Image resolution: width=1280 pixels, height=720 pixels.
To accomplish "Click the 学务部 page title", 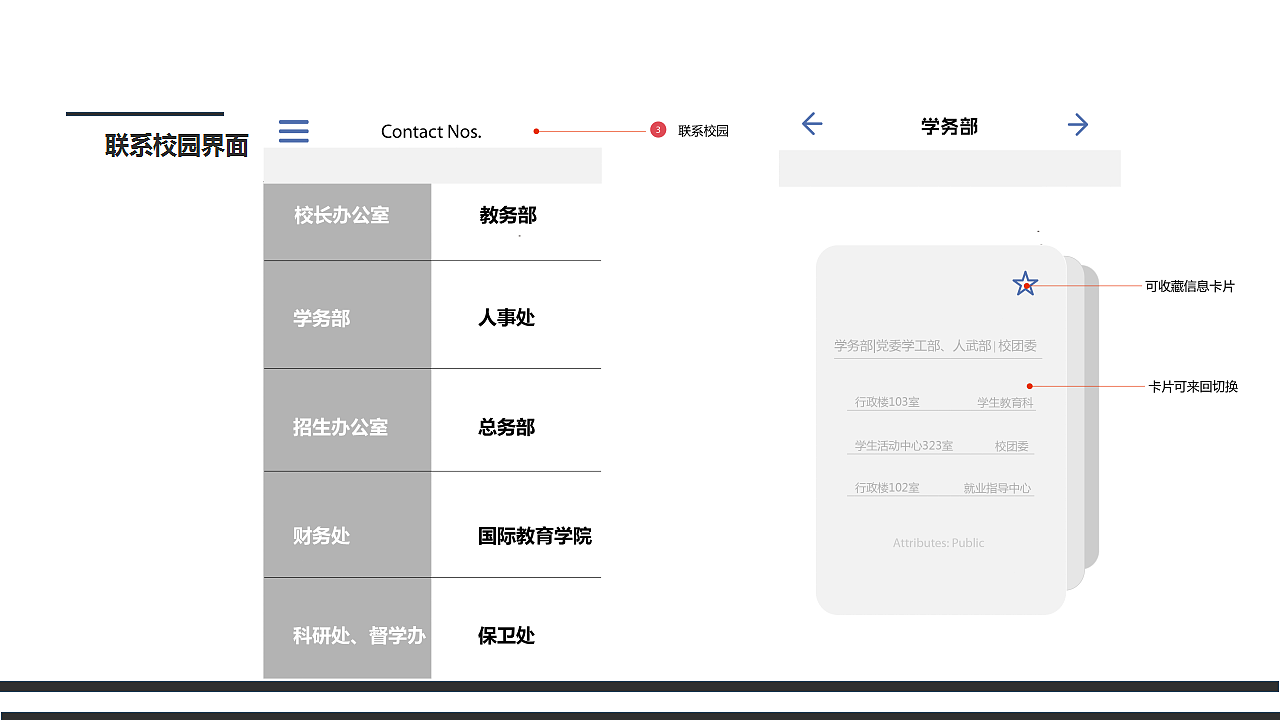I will click(x=948, y=126).
